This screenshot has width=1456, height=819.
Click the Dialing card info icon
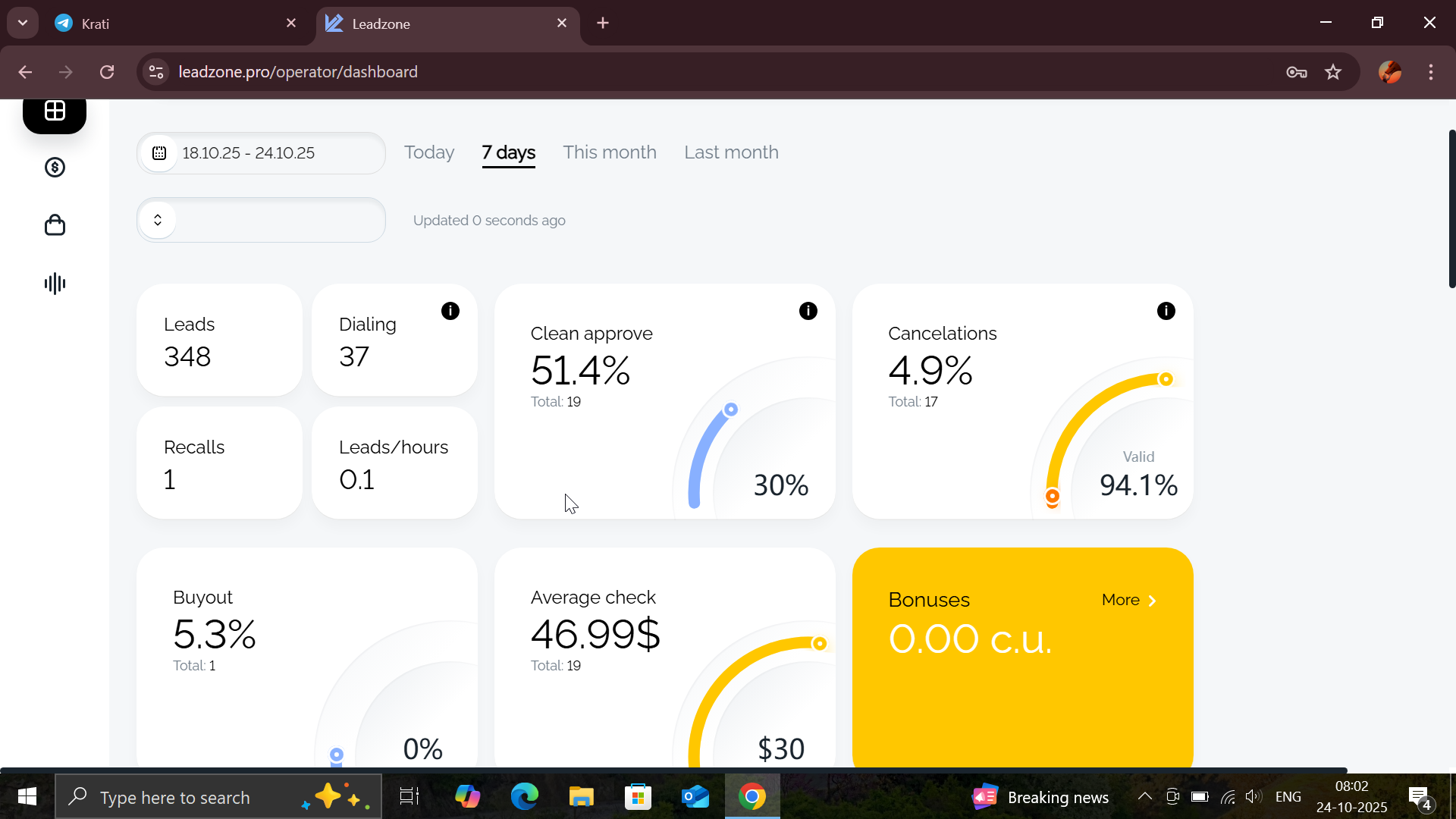450,311
